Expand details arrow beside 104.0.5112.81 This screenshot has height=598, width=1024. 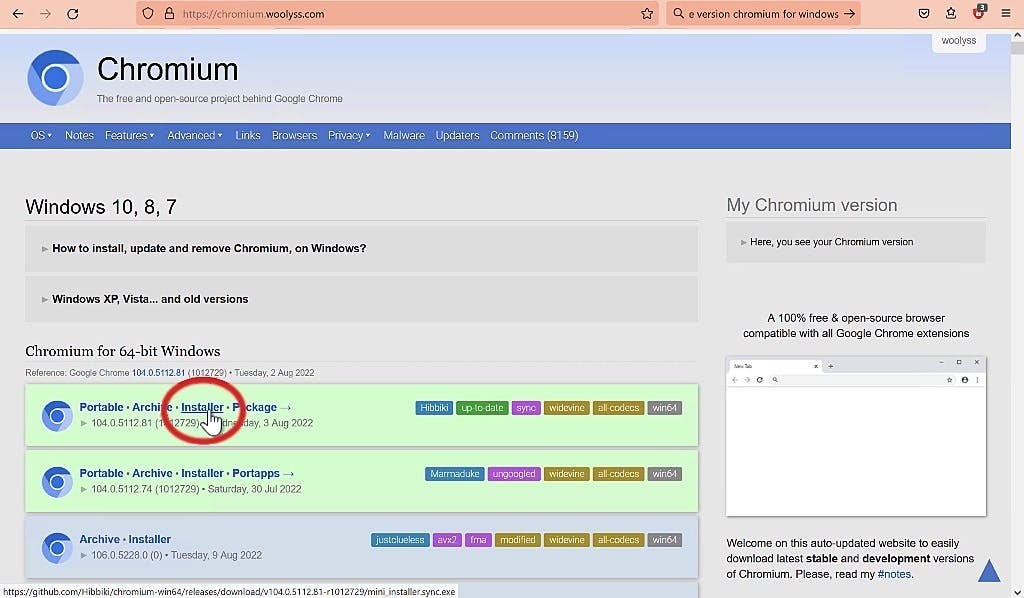84,423
